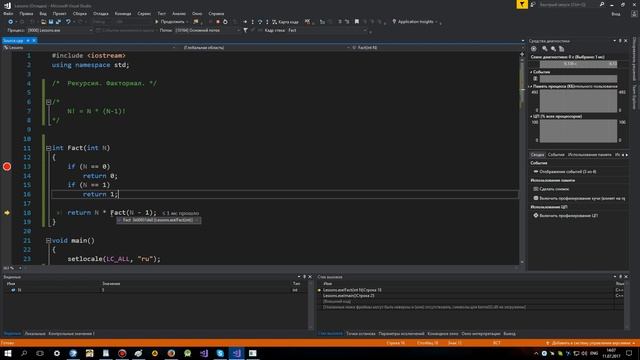This screenshot has width=640, height=360.
Task: Open the Thread (Поток) dropdown
Action: tap(207, 30)
